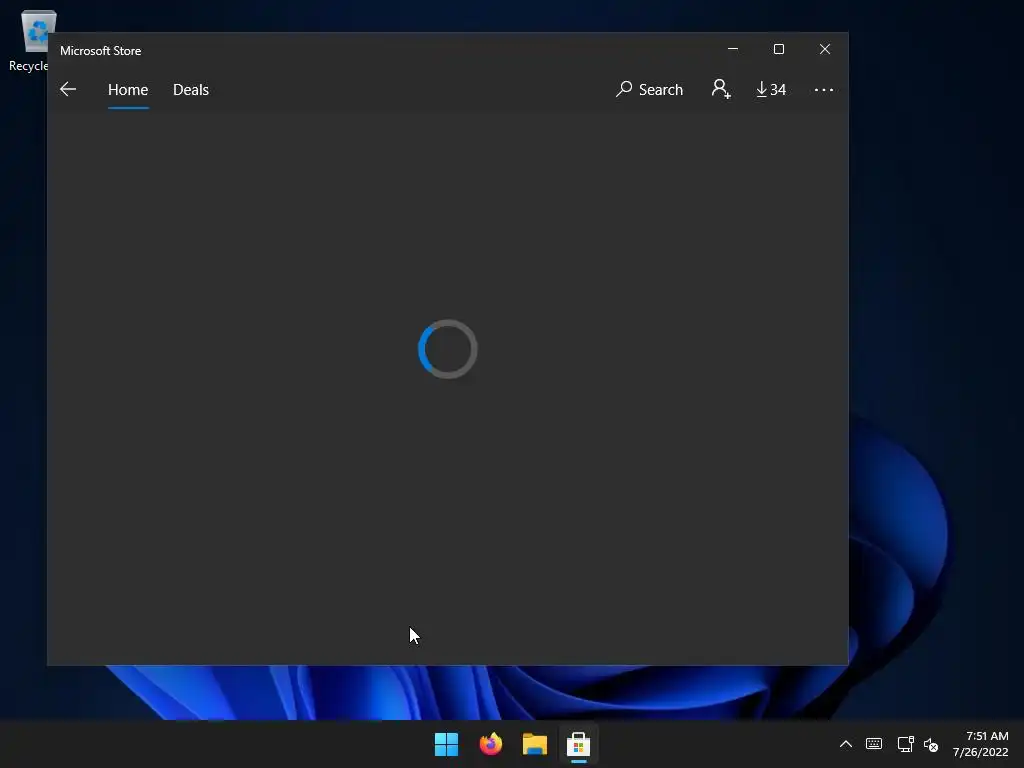Open File Explorer from the taskbar
Viewport: 1024px width, 768px height.
click(x=534, y=744)
